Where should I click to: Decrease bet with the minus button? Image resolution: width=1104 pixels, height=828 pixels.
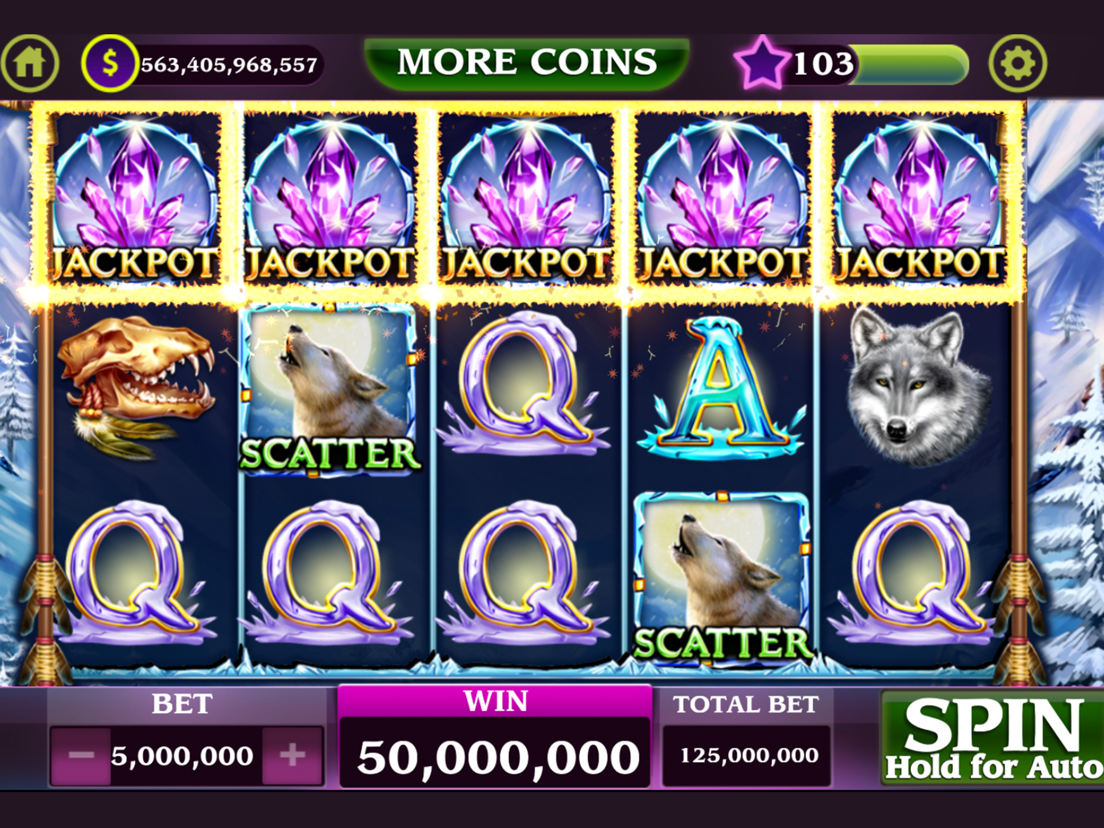[x=81, y=756]
